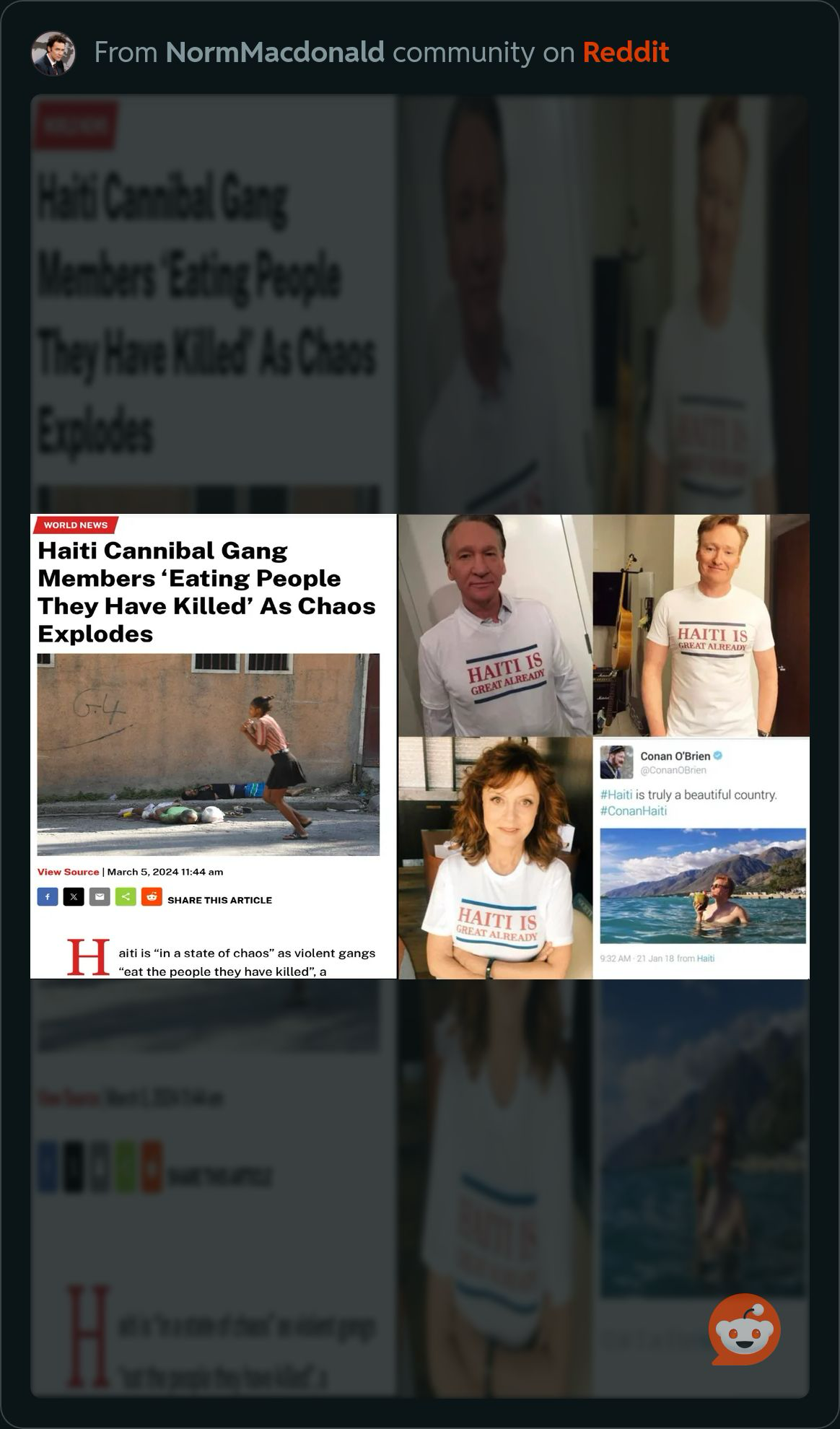840x1429 pixels.
Task: Open Conan swimming photo in tweet
Action: coord(703,886)
